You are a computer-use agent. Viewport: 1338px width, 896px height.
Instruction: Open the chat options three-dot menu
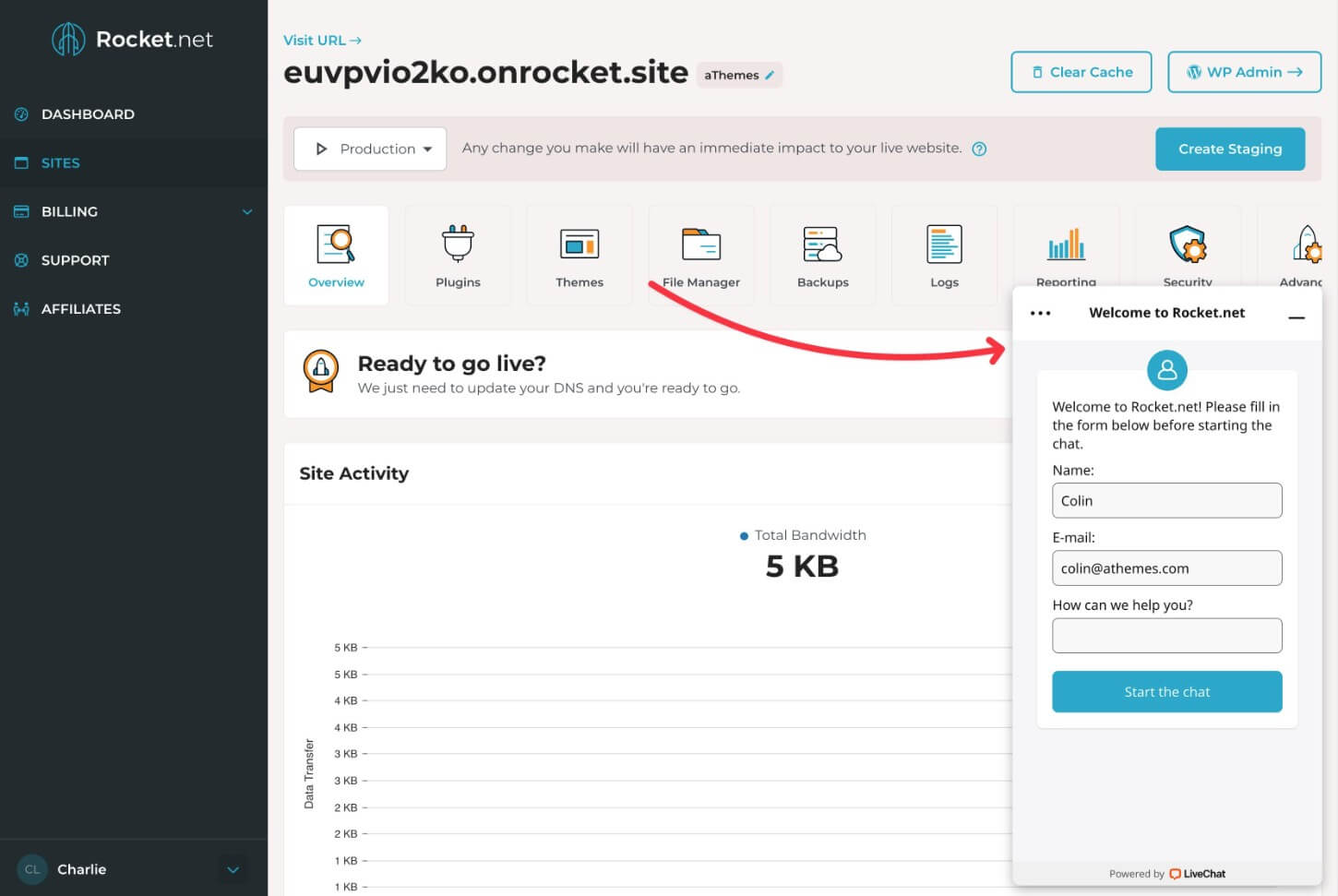[x=1040, y=313]
